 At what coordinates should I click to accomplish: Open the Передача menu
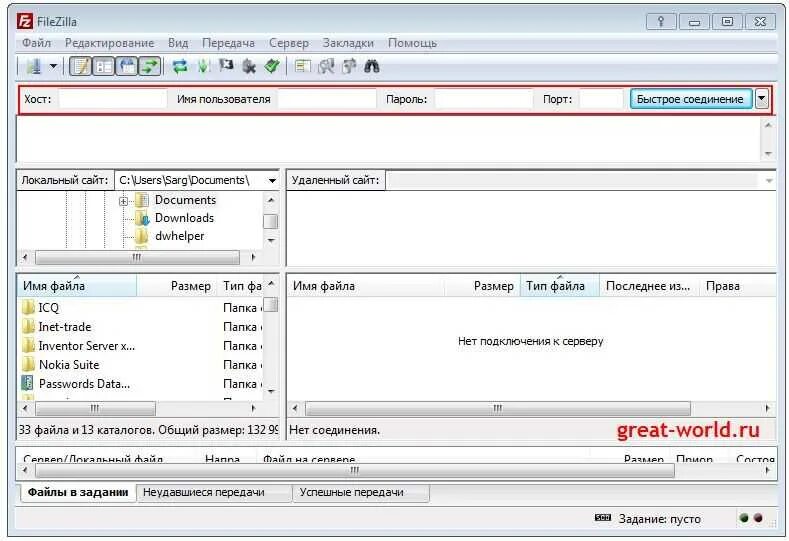coord(228,43)
